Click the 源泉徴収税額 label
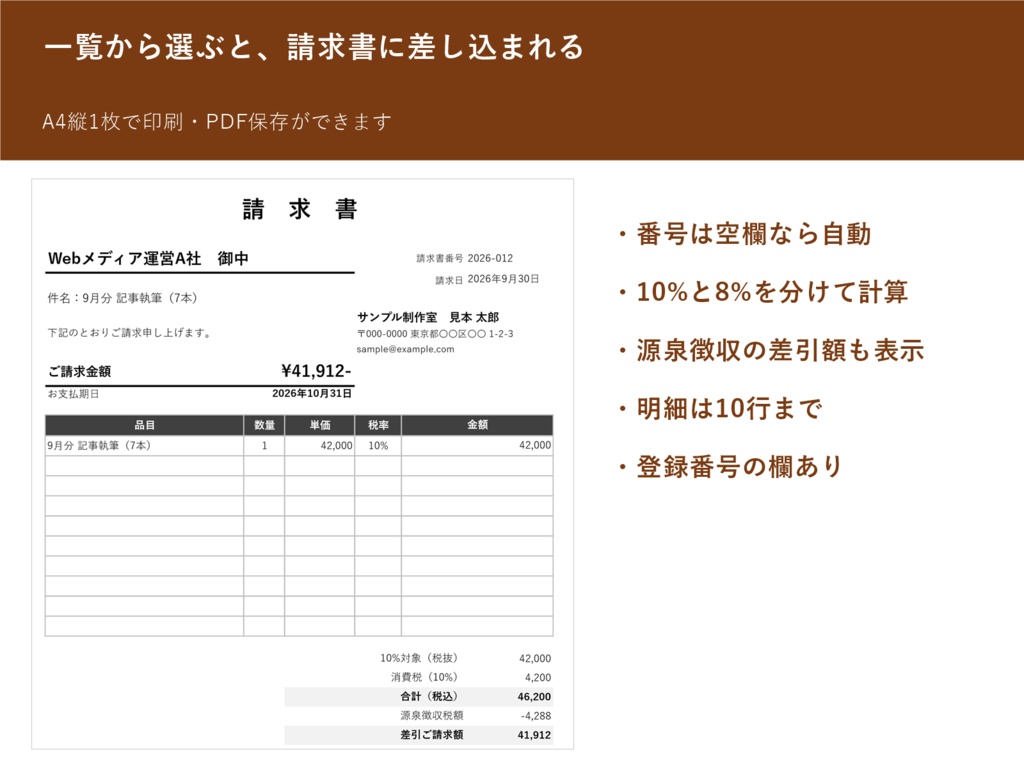The height and width of the screenshot is (768, 1024). [432, 716]
